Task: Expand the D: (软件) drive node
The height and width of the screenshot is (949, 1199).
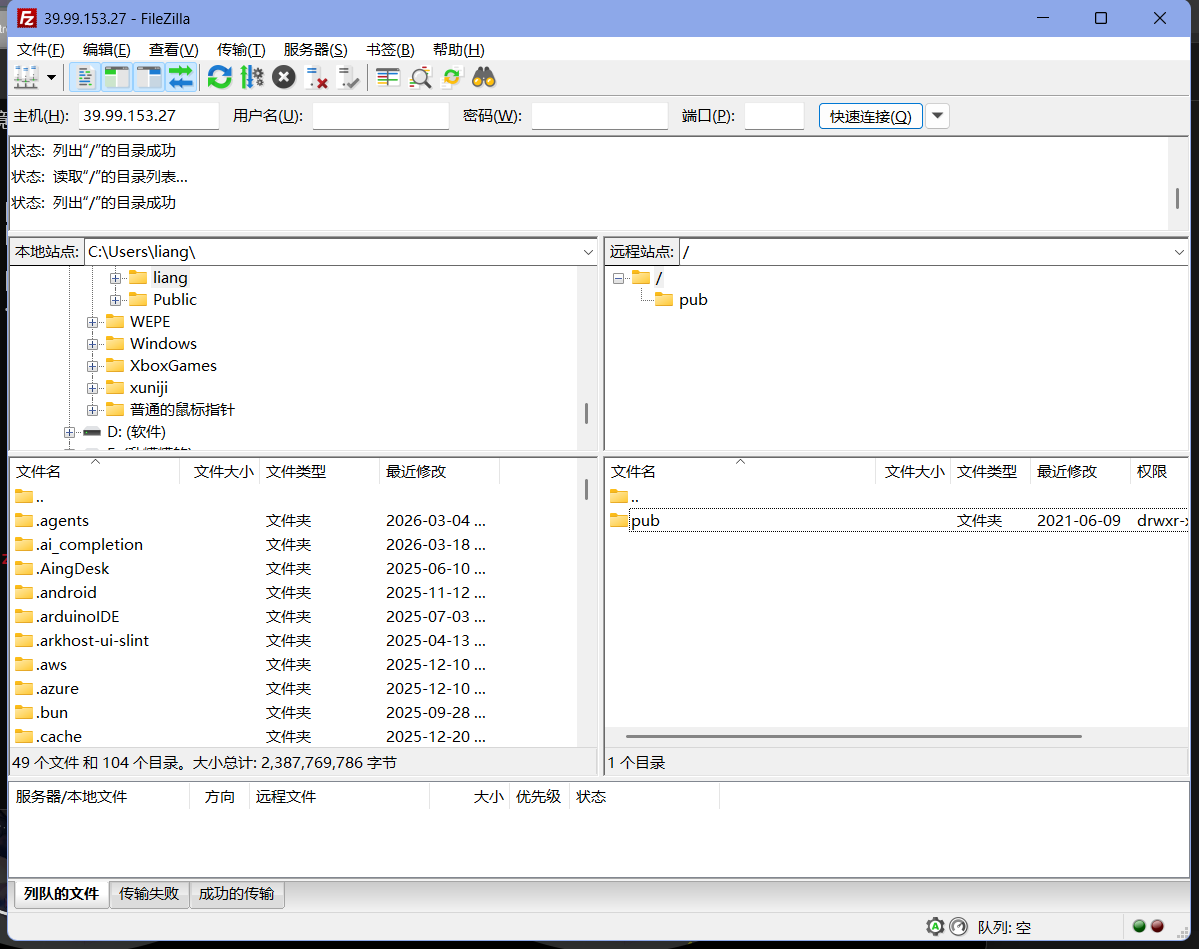Action: click(70, 432)
